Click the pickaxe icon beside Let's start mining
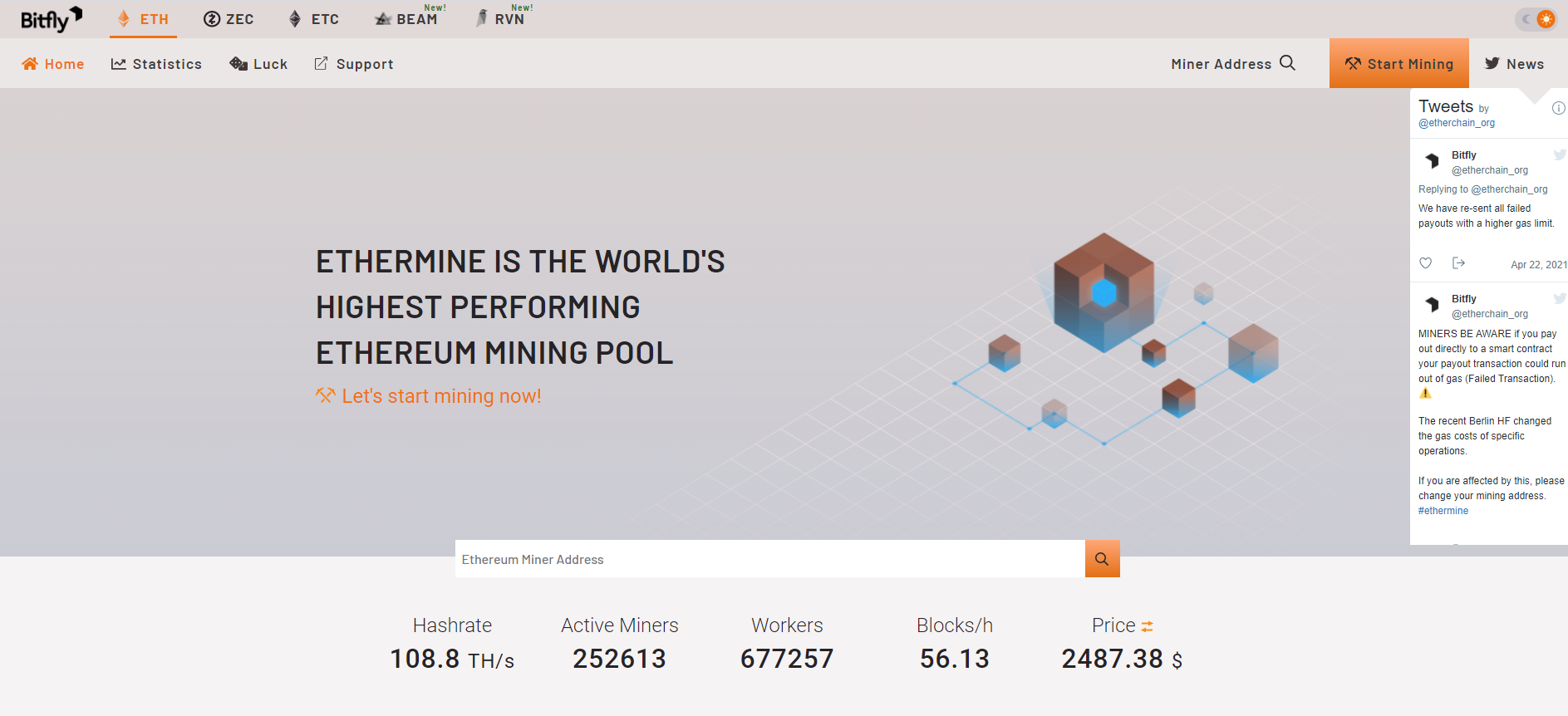Screen dimensions: 1568x716 point(325,395)
